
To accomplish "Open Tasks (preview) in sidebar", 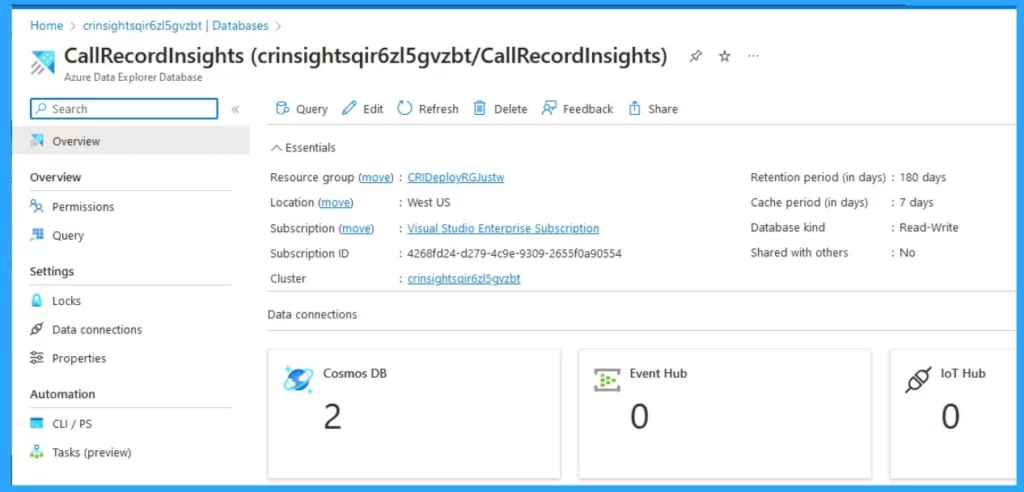I will tap(91, 452).
